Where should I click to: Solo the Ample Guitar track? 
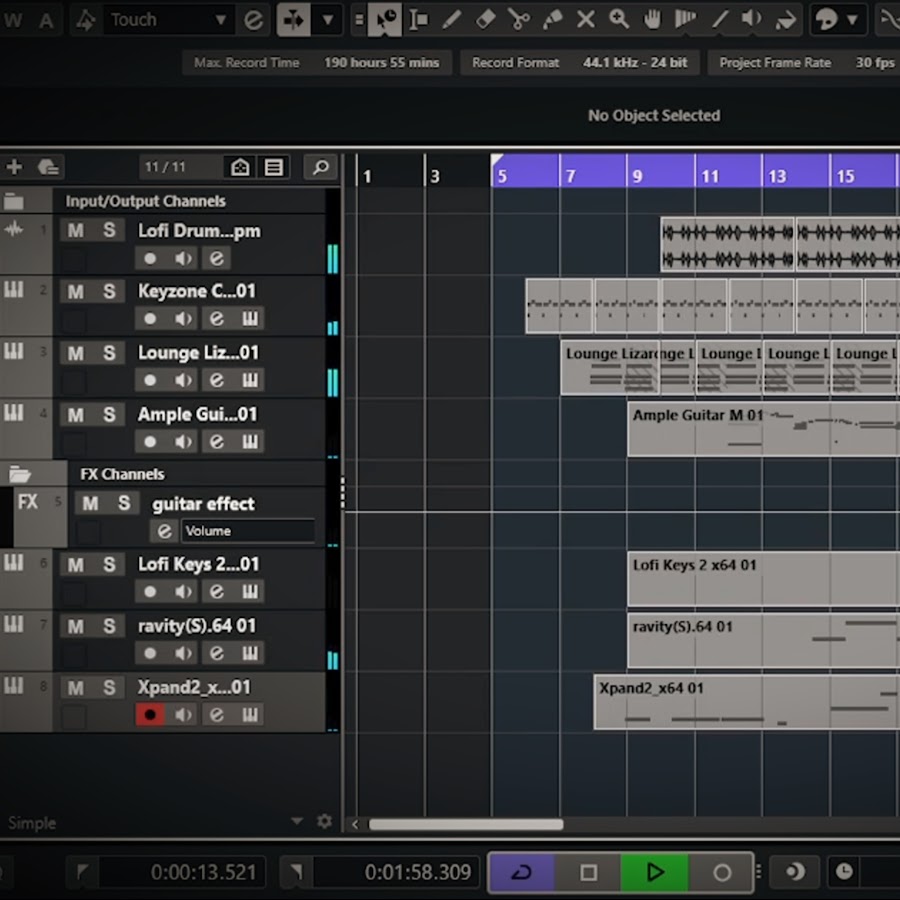pos(108,414)
